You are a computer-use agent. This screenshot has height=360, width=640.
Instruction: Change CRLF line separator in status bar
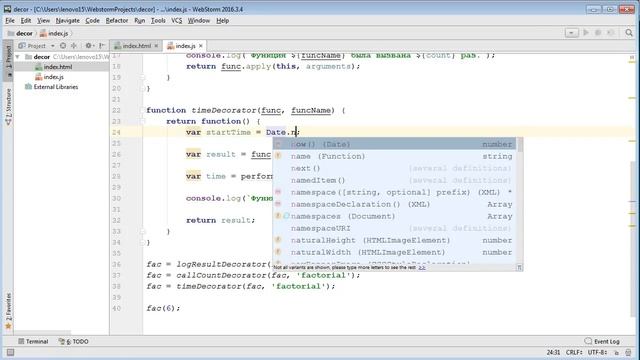pos(574,352)
